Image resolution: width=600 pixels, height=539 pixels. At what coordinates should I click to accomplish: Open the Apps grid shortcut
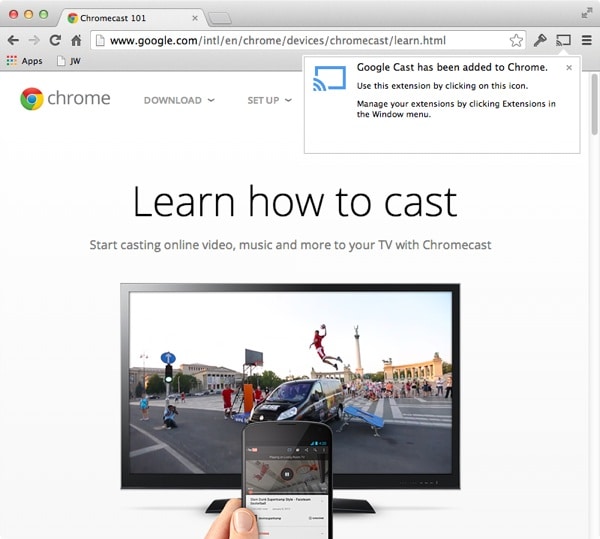coord(24,61)
